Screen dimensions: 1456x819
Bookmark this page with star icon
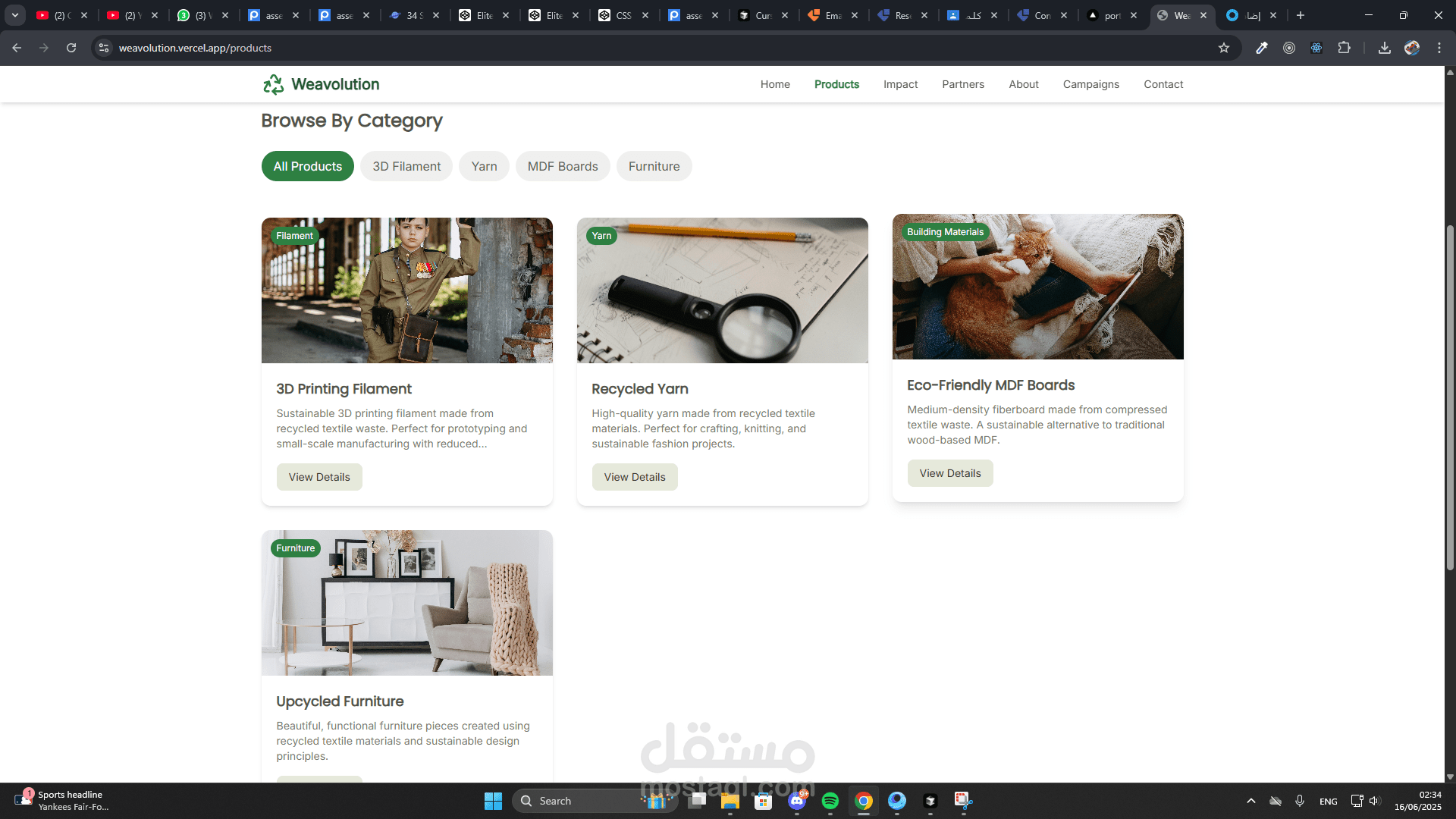[1223, 48]
